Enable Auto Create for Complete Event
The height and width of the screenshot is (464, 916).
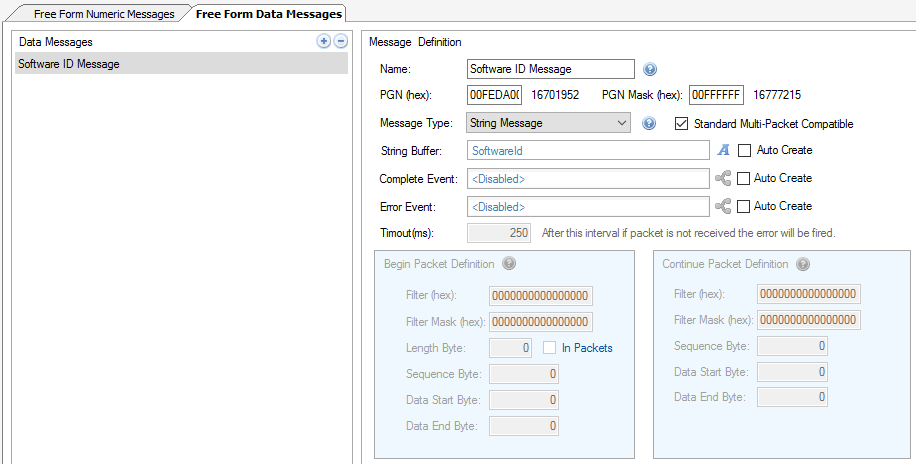744,179
